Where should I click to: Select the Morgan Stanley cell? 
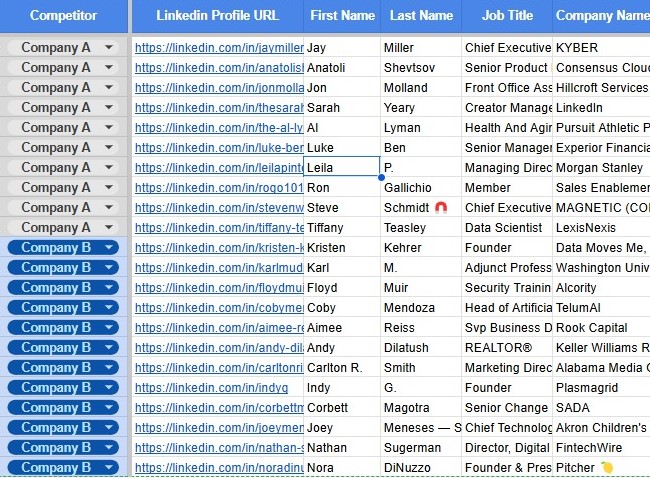[601, 167]
